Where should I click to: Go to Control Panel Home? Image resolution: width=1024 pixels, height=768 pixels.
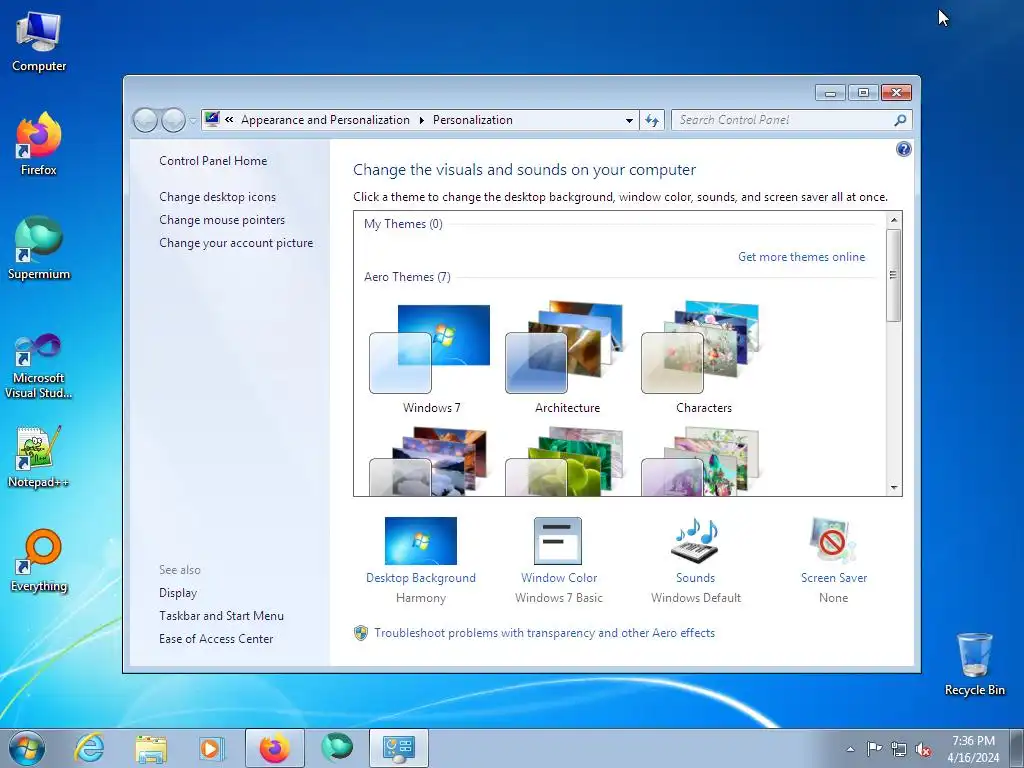click(x=213, y=161)
